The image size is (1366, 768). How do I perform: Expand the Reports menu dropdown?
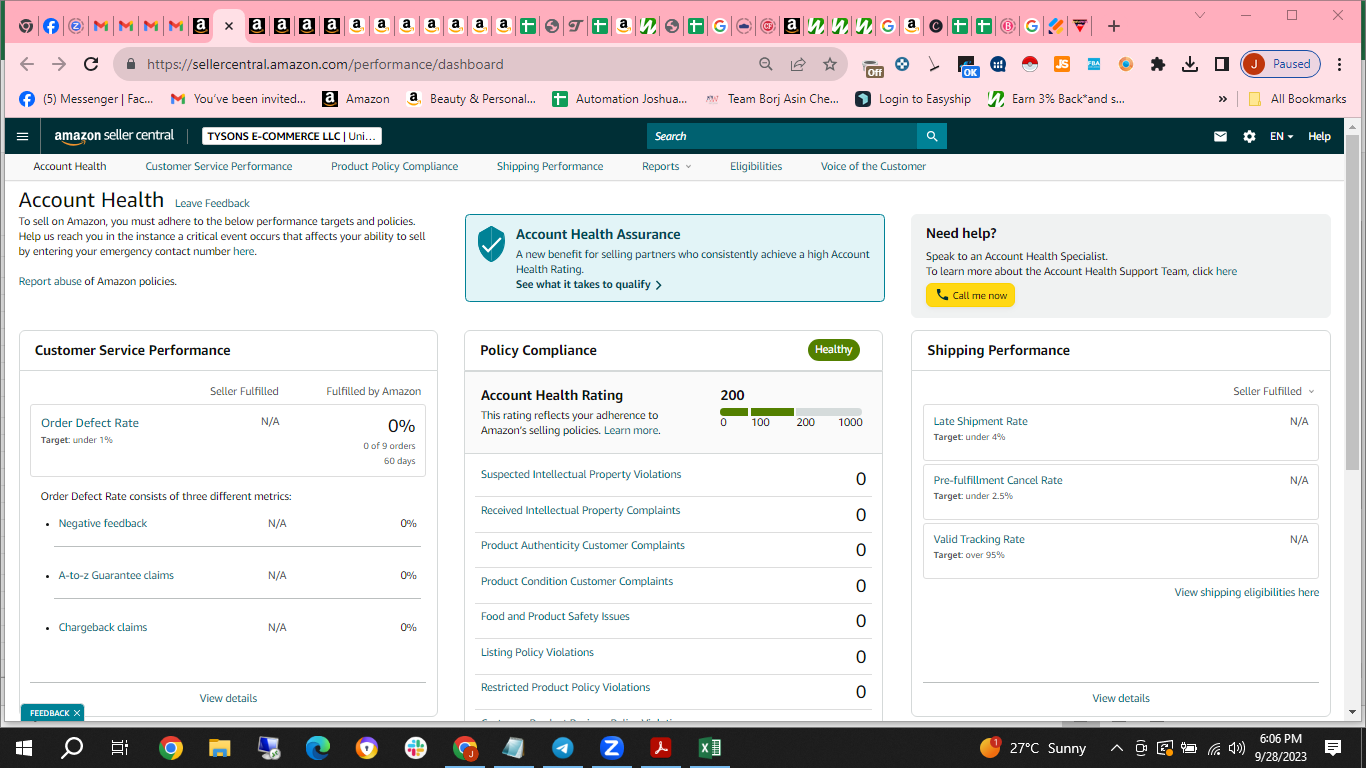(x=666, y=166)
